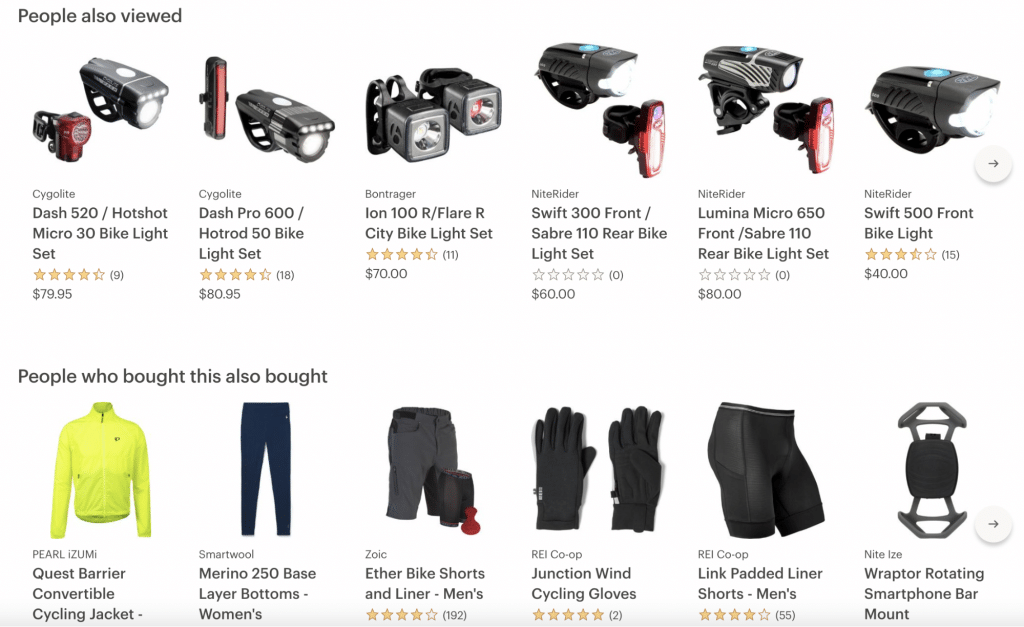The width and height of the screenshot is (1024, 627).
Task: Open the yellow Quest Barrier jacket image
Action: (x=101, y=470)
